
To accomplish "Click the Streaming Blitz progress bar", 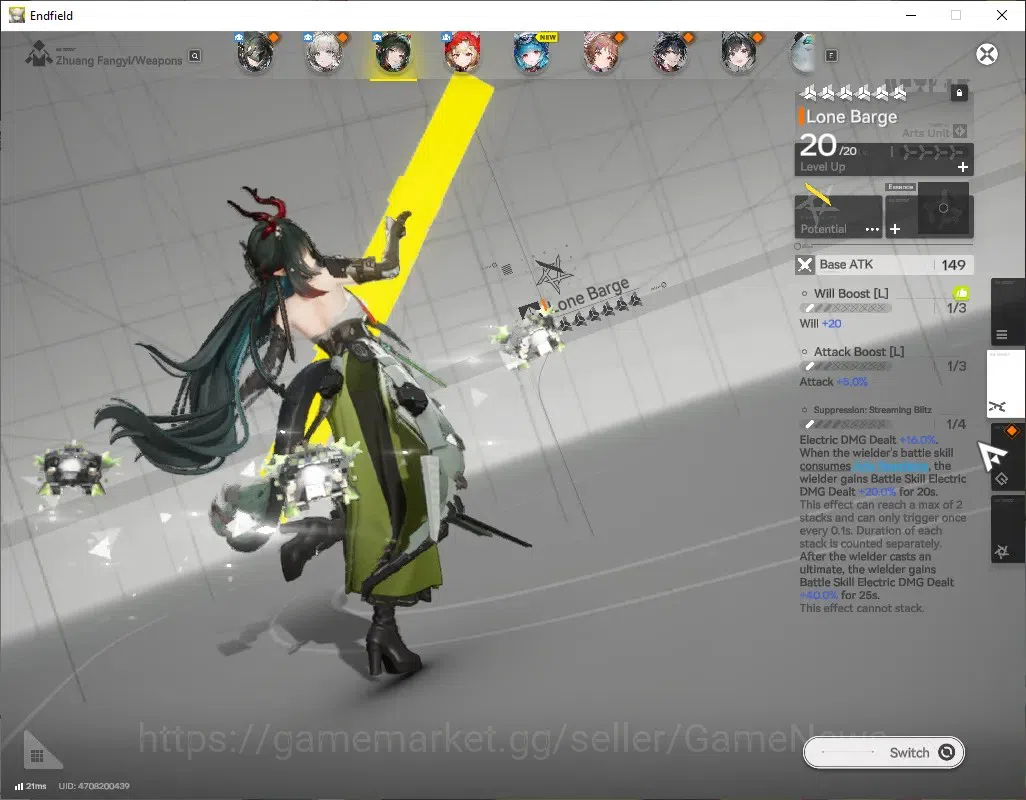I will coord(846,424).
